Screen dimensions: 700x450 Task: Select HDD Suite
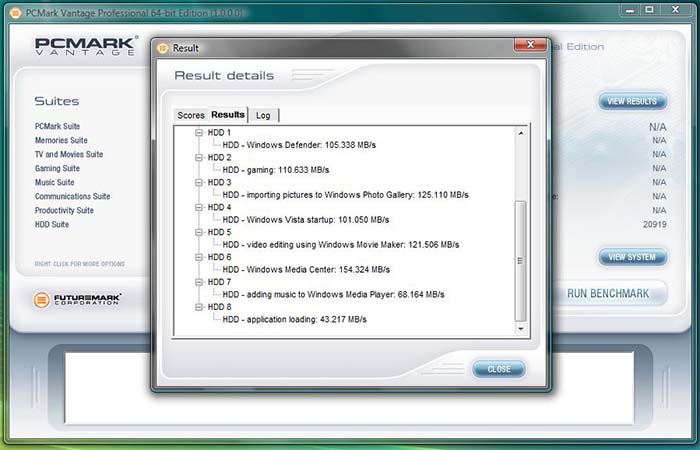tap(52, 224)
